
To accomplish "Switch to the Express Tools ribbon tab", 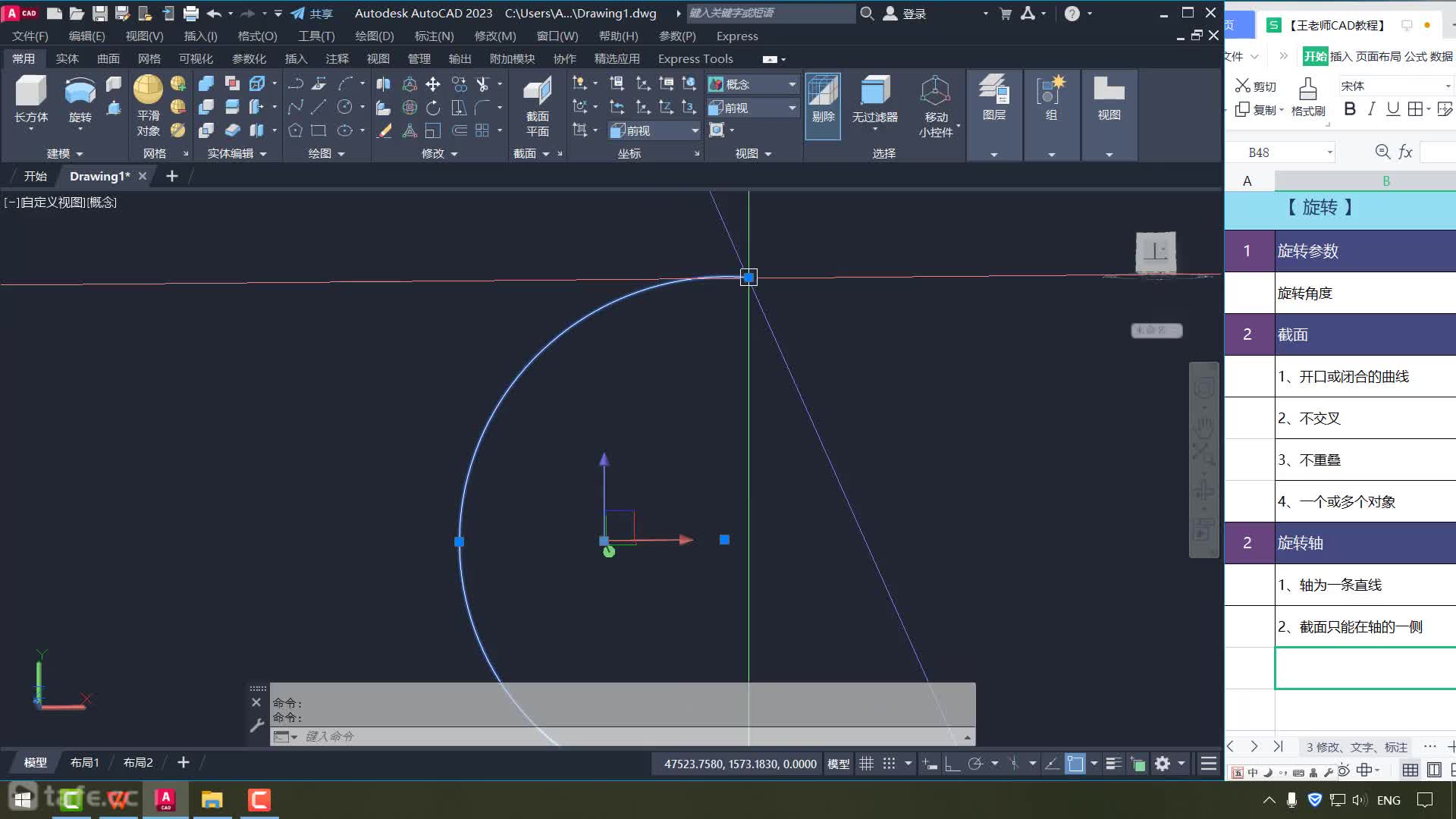I will click(695, 58).
